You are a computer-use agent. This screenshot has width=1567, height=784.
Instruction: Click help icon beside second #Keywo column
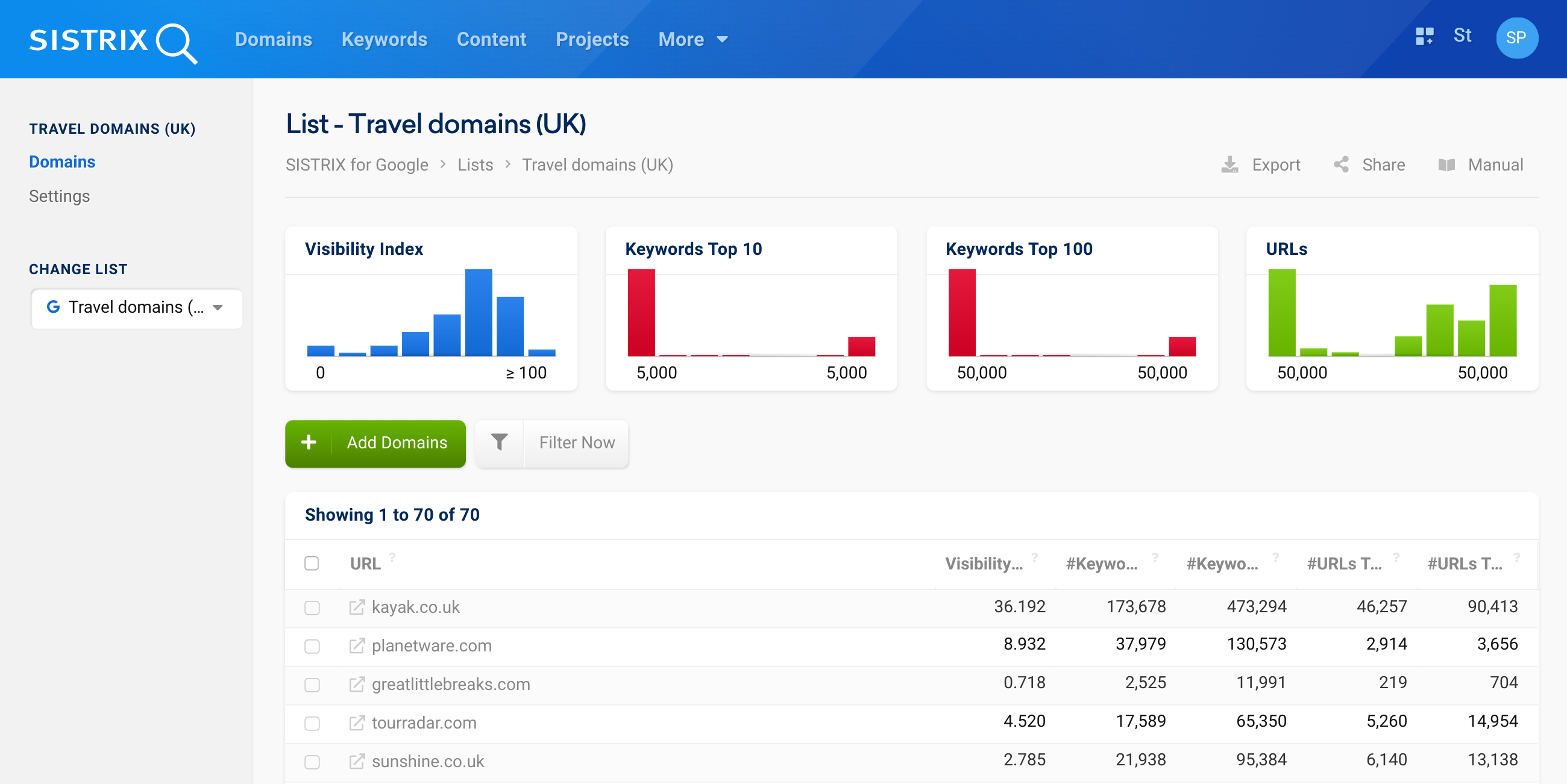(1276, 557)
